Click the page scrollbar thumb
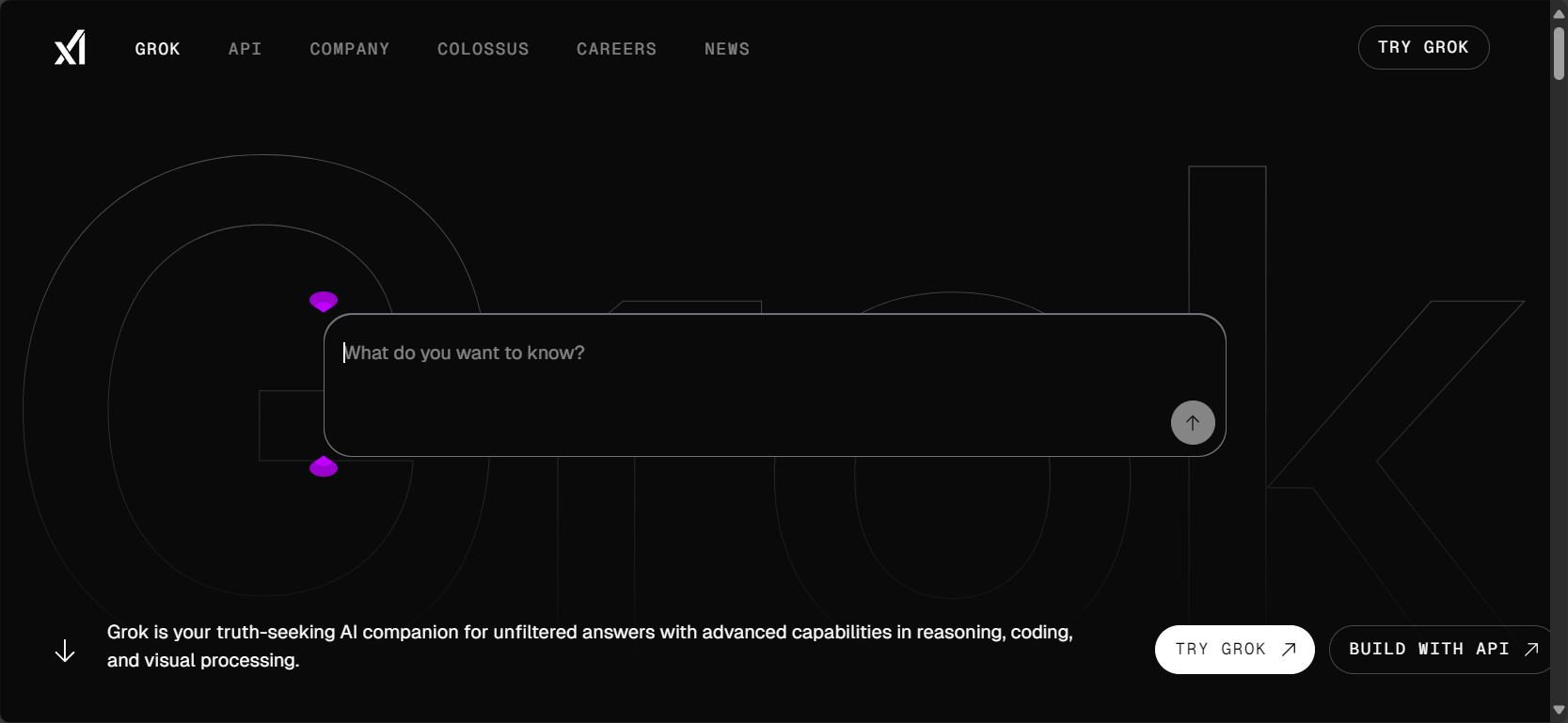 pyautogui.click(x=1559, y=54)
